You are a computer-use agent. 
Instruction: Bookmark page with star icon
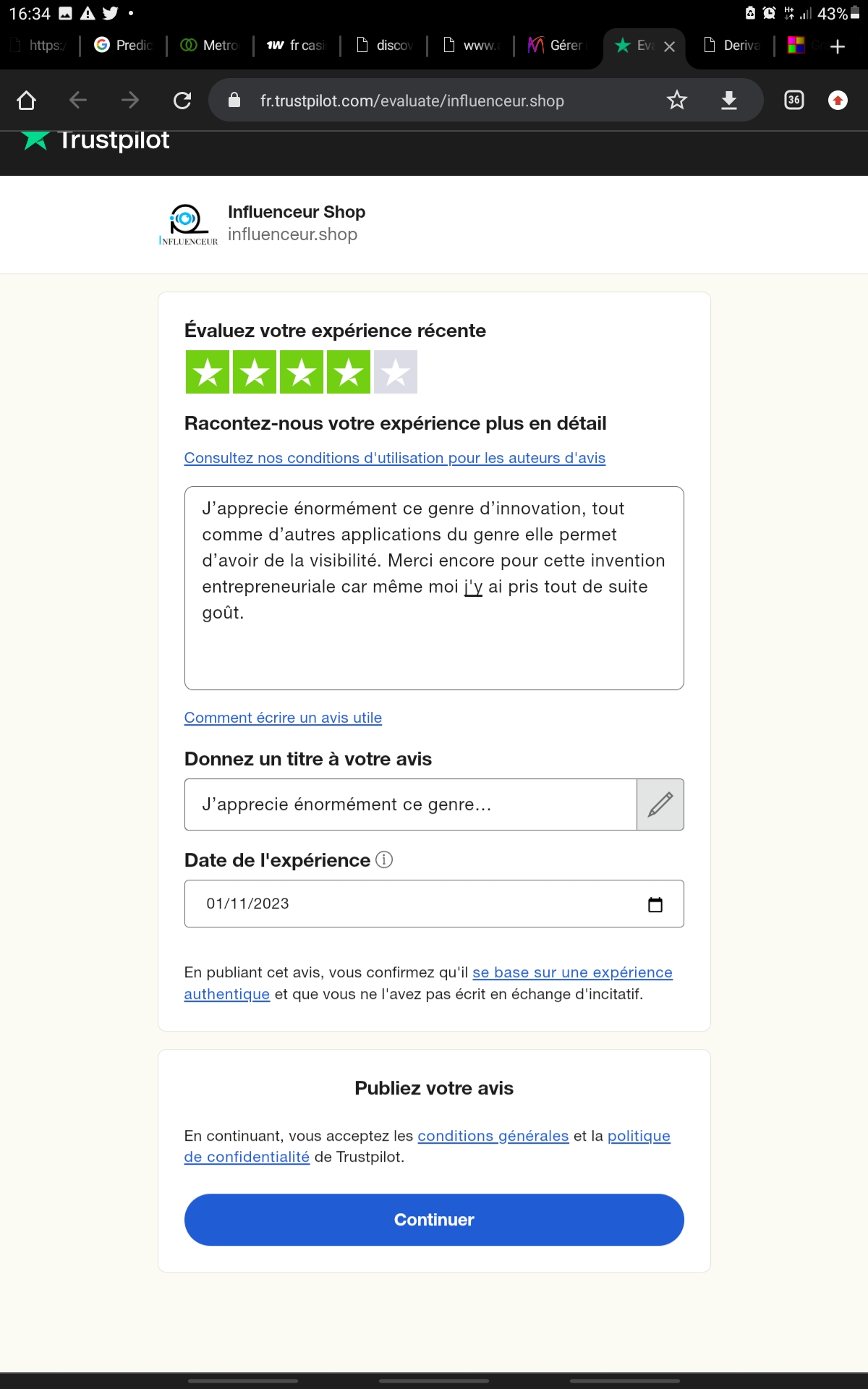pos(677,101)
